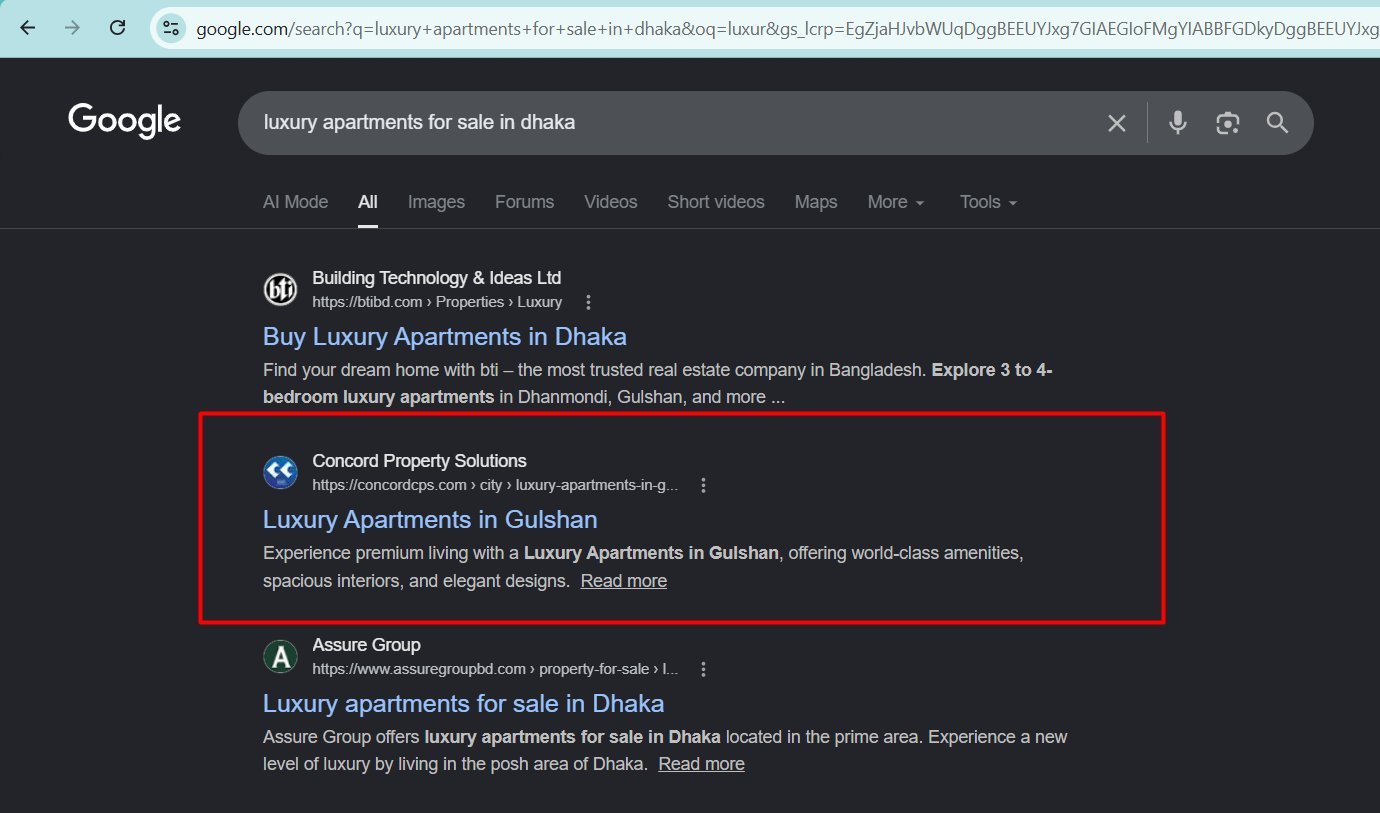Switch to Videos tab
1380x813 pixels.
pos(611,202)
